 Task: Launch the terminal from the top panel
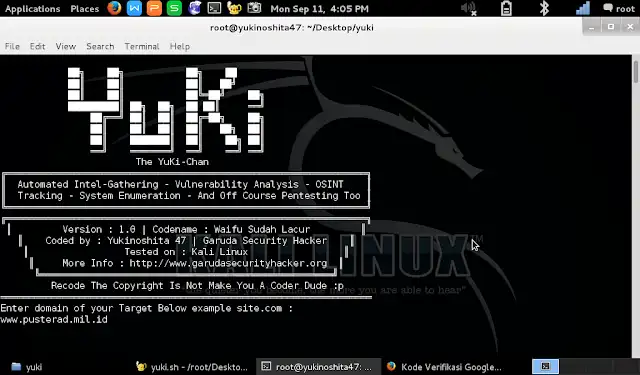pos(214,8)
